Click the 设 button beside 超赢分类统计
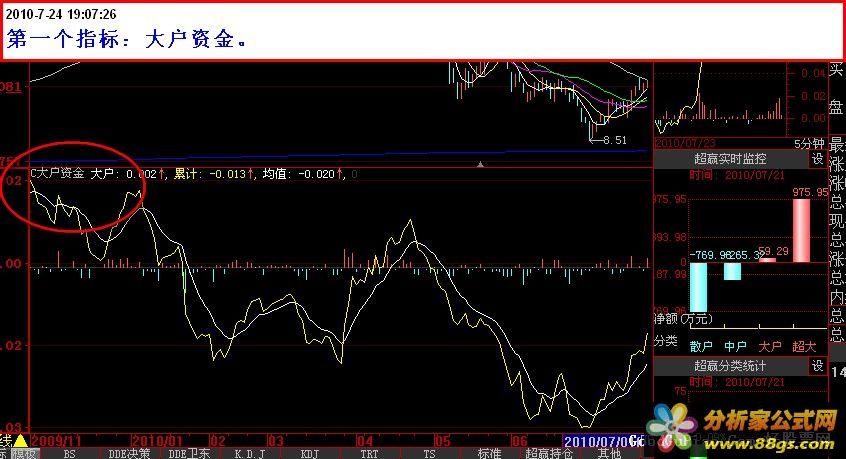This screenshot has height=459, width=846. coord(818,366)
